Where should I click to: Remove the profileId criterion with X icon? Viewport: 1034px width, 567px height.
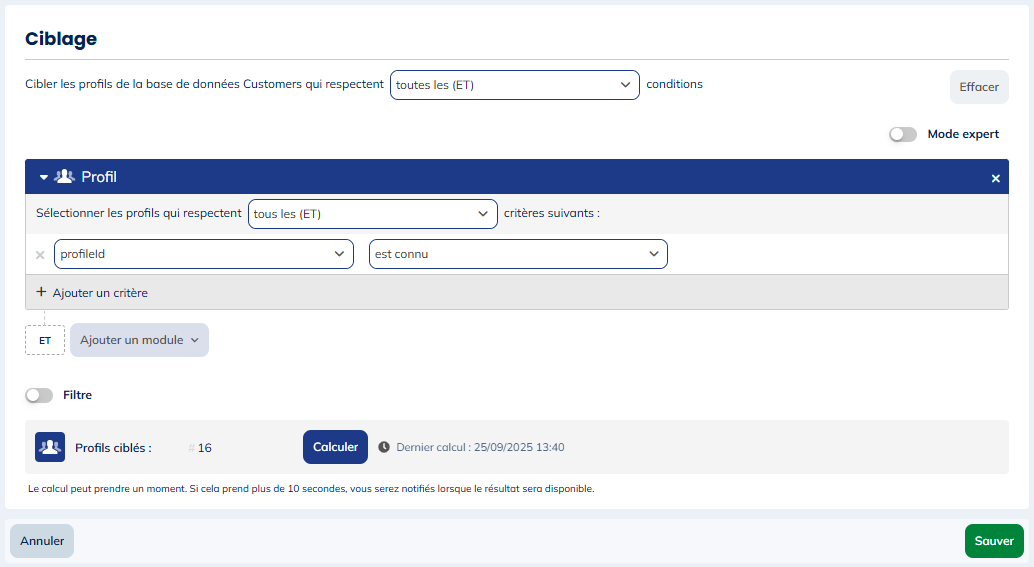coord(40,255)
